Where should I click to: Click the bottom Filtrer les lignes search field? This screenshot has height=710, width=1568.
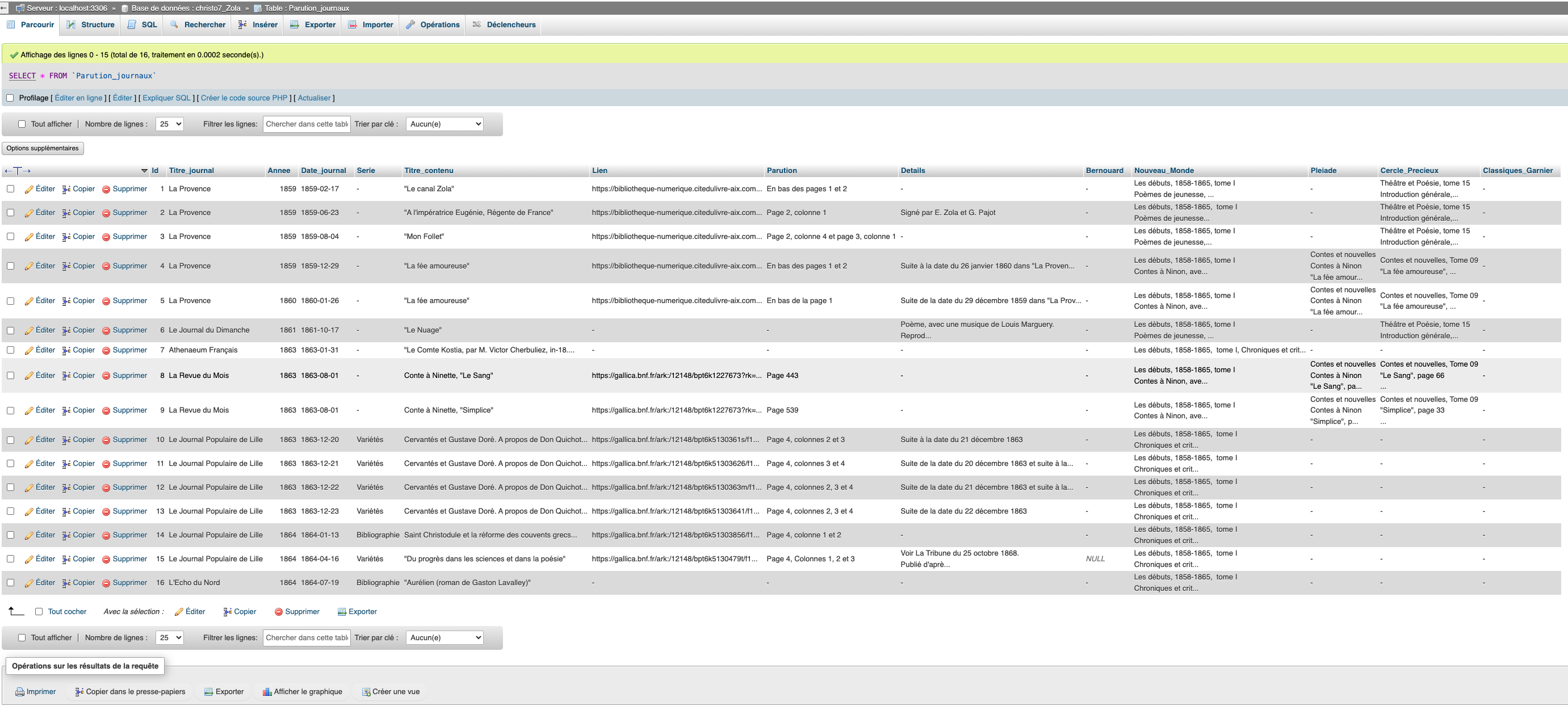click(x=307, y=637)
